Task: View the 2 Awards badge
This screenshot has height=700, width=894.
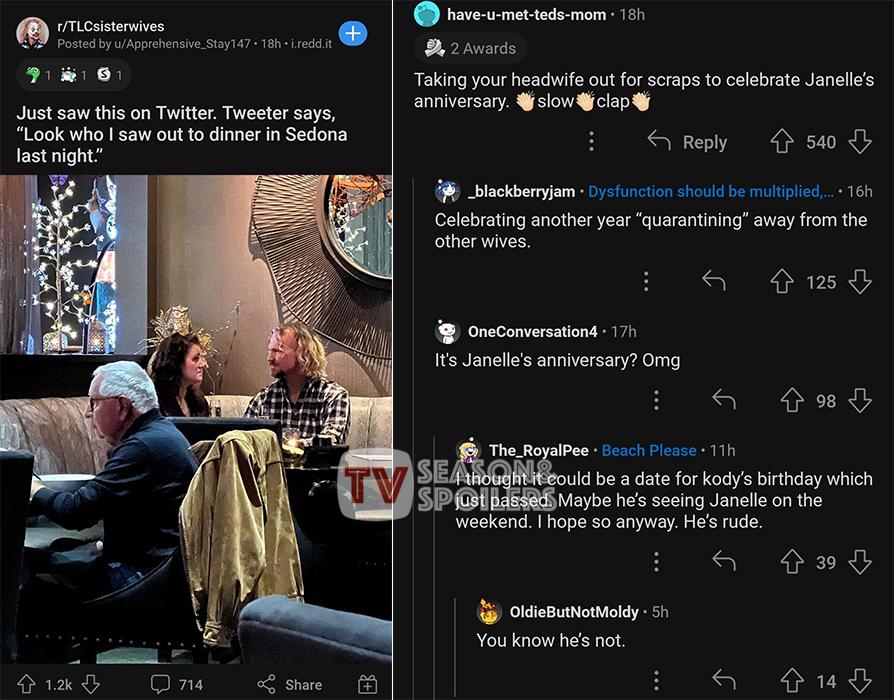Action: pos(470,48)
